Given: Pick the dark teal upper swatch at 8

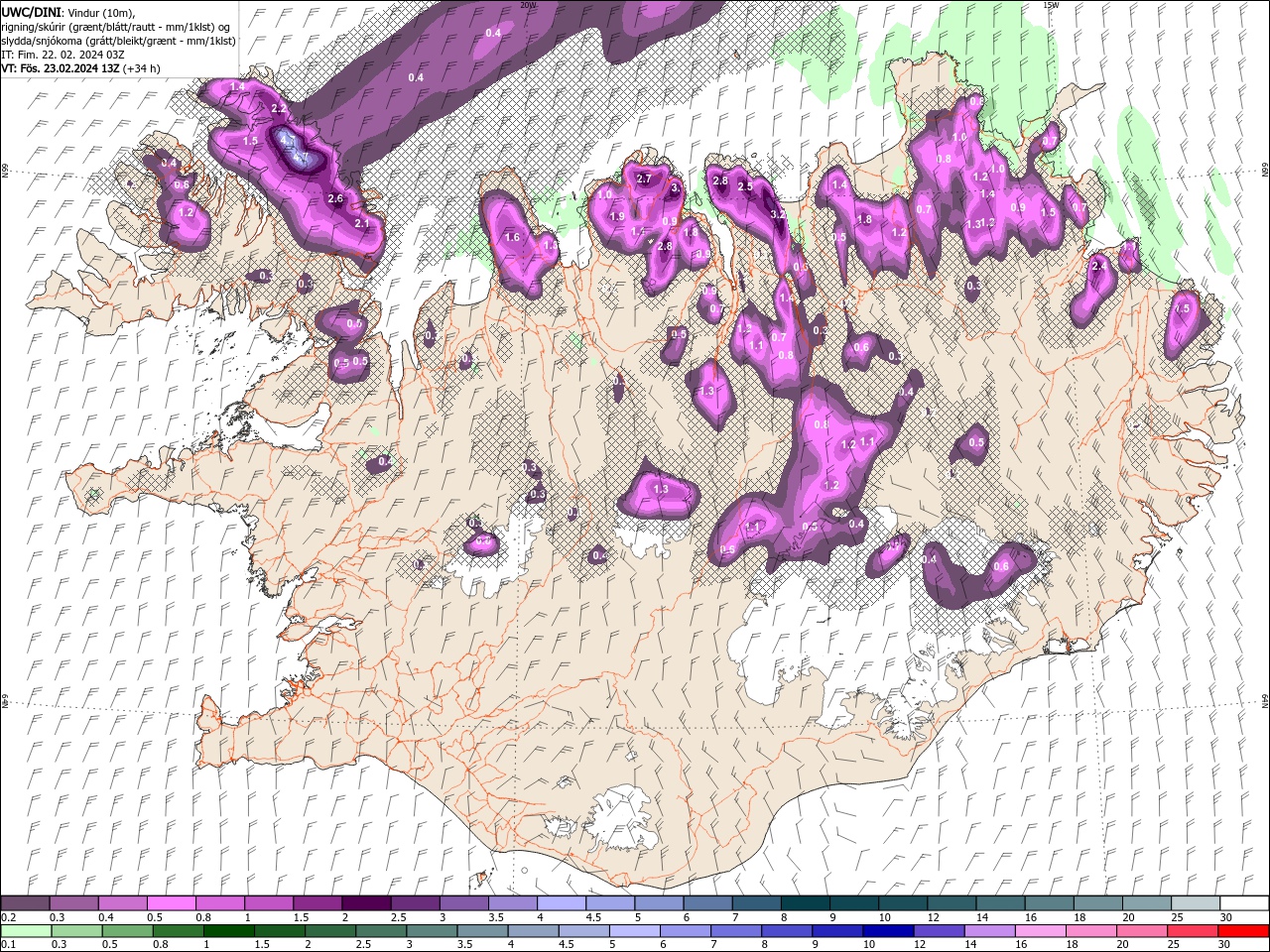Looking at the screenshot, I should (x=805, y=903).
